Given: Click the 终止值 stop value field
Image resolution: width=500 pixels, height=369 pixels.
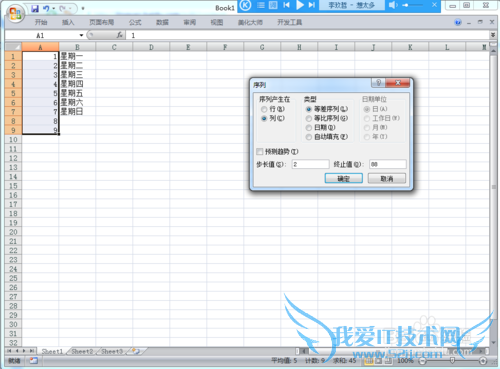Looking at the screenshot, I should tap(388, 164).
